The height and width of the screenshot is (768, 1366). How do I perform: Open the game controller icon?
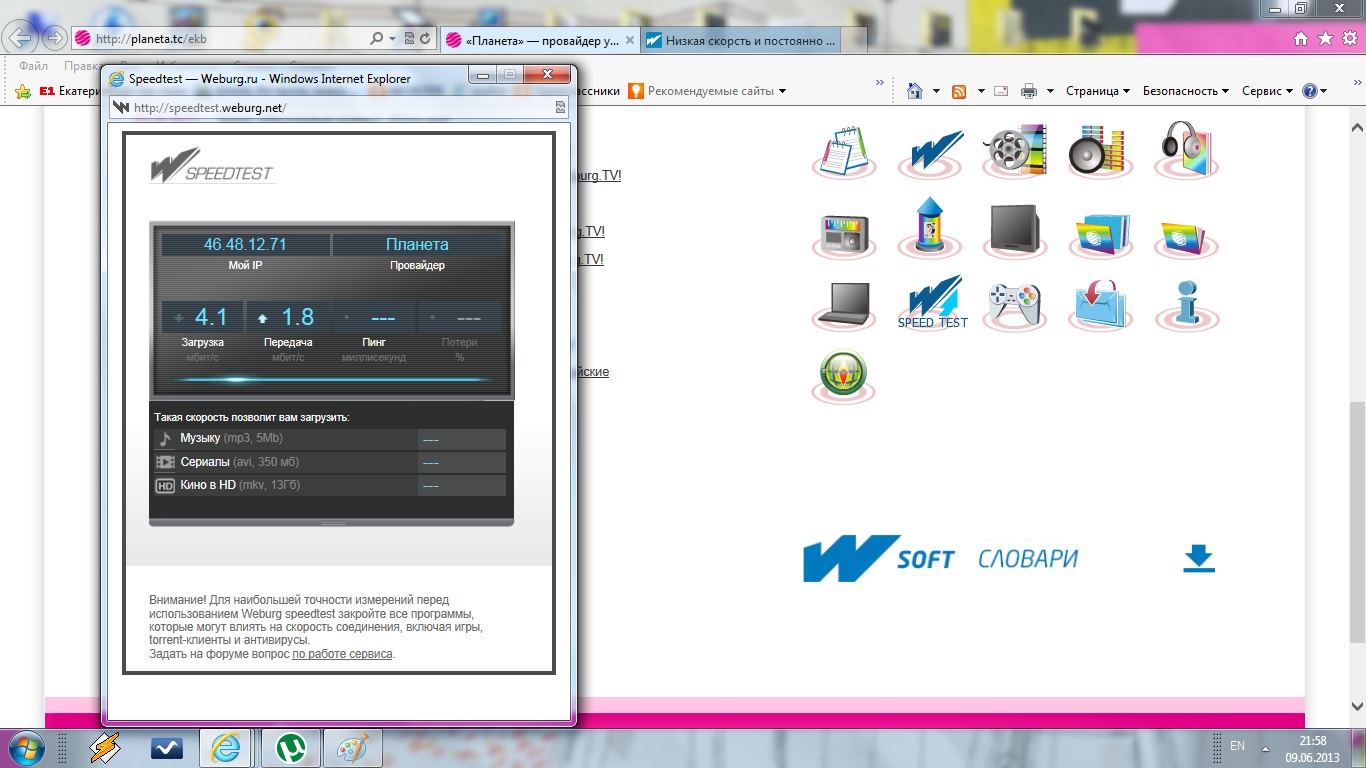point(1013,305)
